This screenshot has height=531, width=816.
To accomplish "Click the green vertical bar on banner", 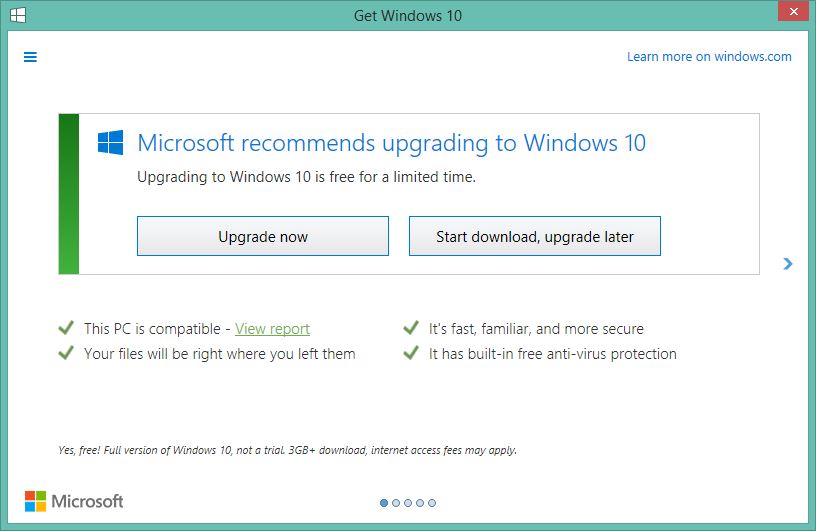I will point(69,194).
